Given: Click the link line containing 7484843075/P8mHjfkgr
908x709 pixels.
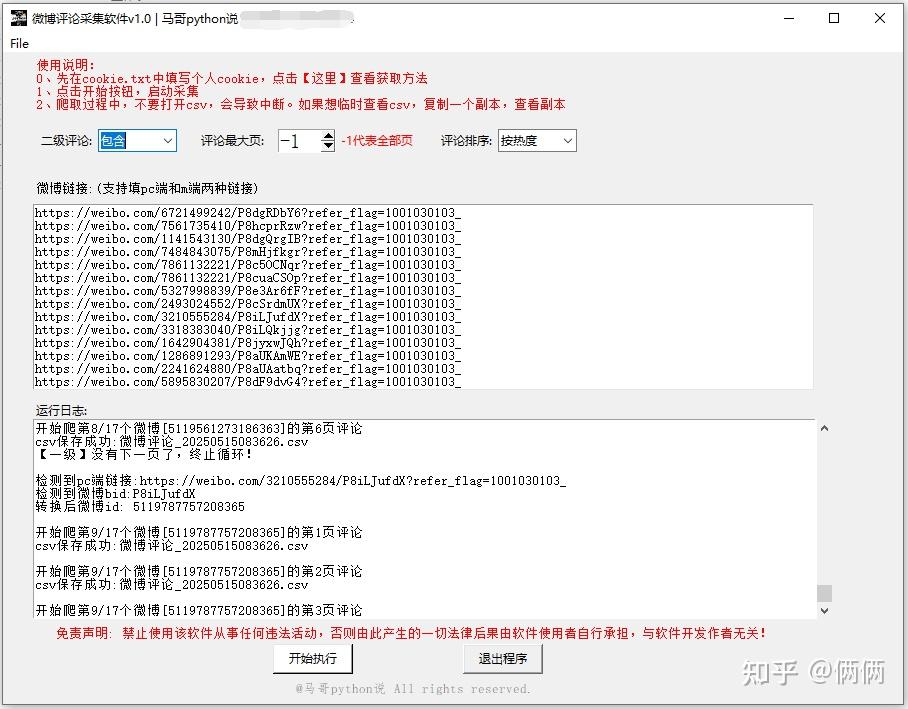Looking at the screenshot, I should 248,251.
